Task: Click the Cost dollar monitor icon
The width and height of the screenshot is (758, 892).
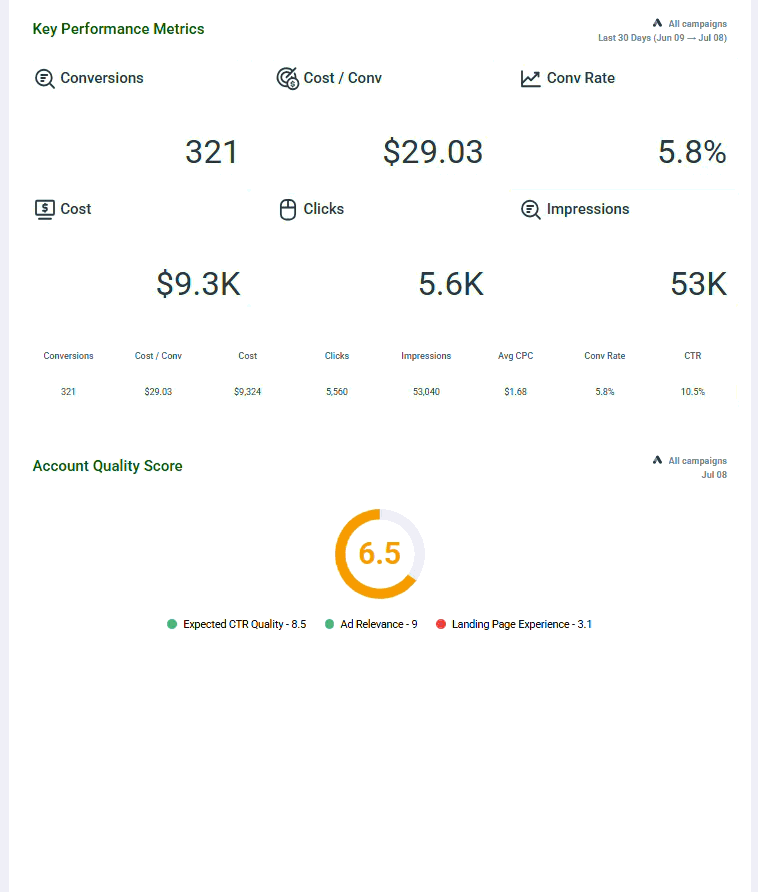Action: 45,209
